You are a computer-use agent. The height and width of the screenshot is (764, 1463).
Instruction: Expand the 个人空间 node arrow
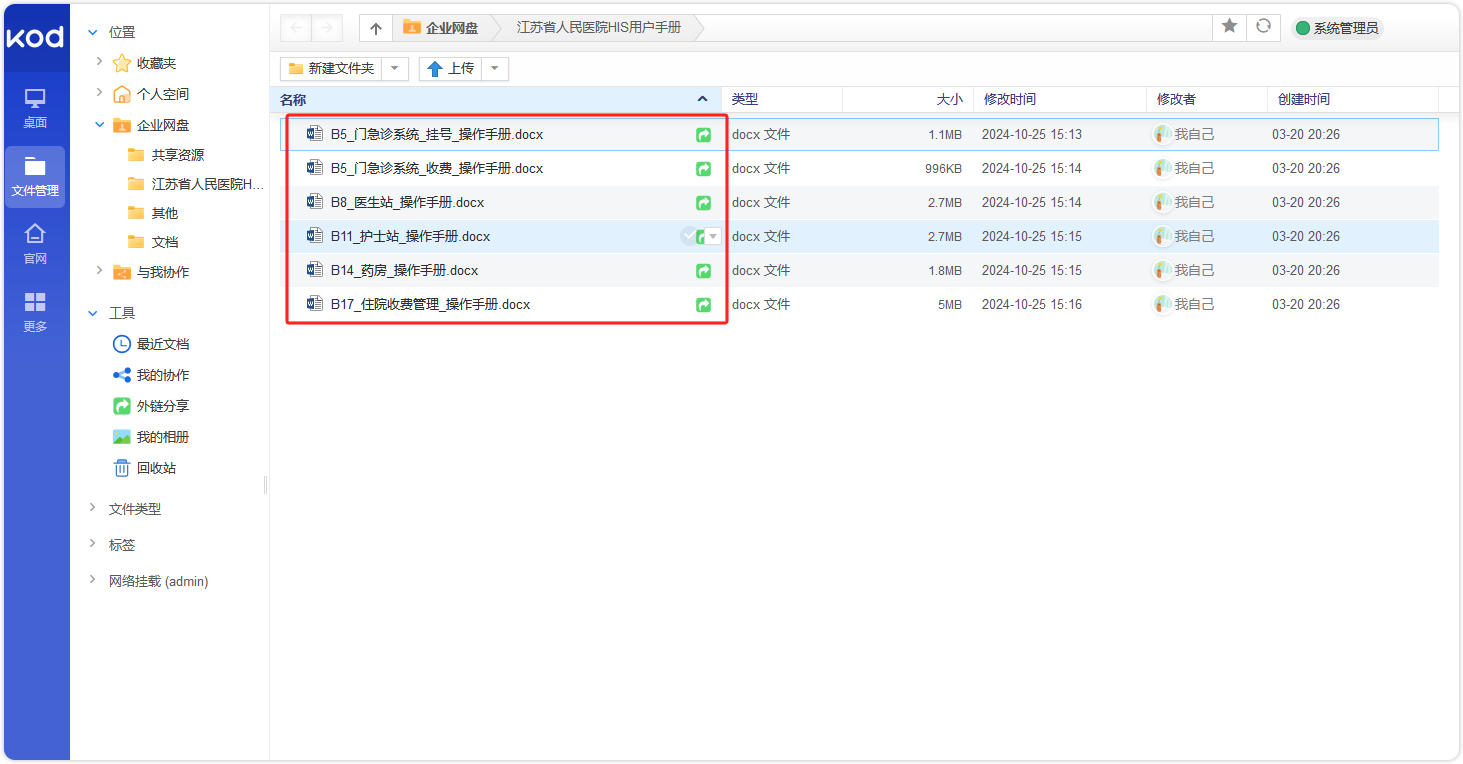pos(99,93)
